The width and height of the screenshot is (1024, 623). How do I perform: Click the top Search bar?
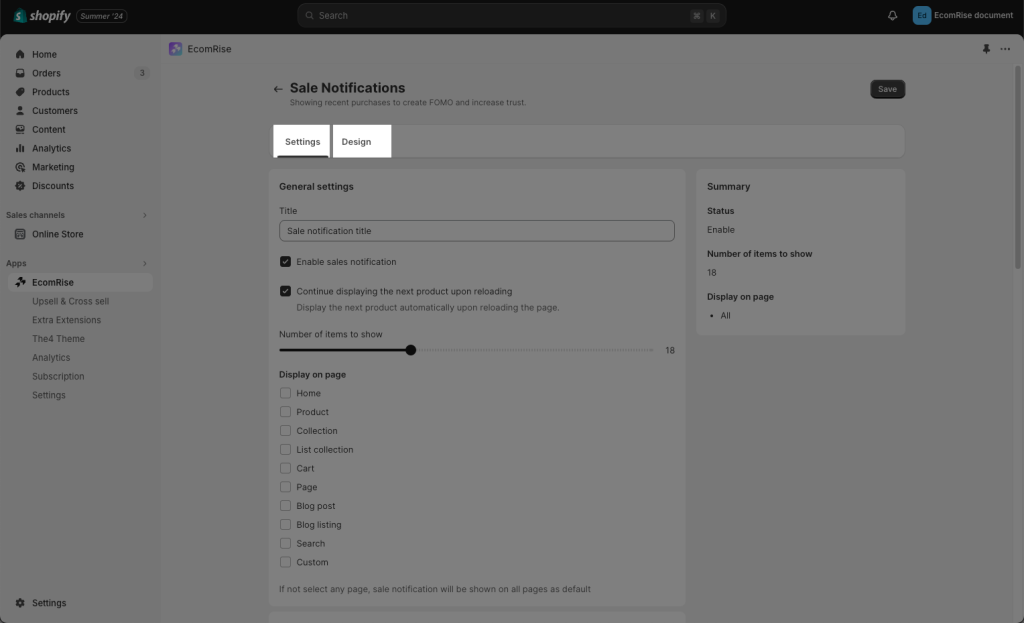512,16
